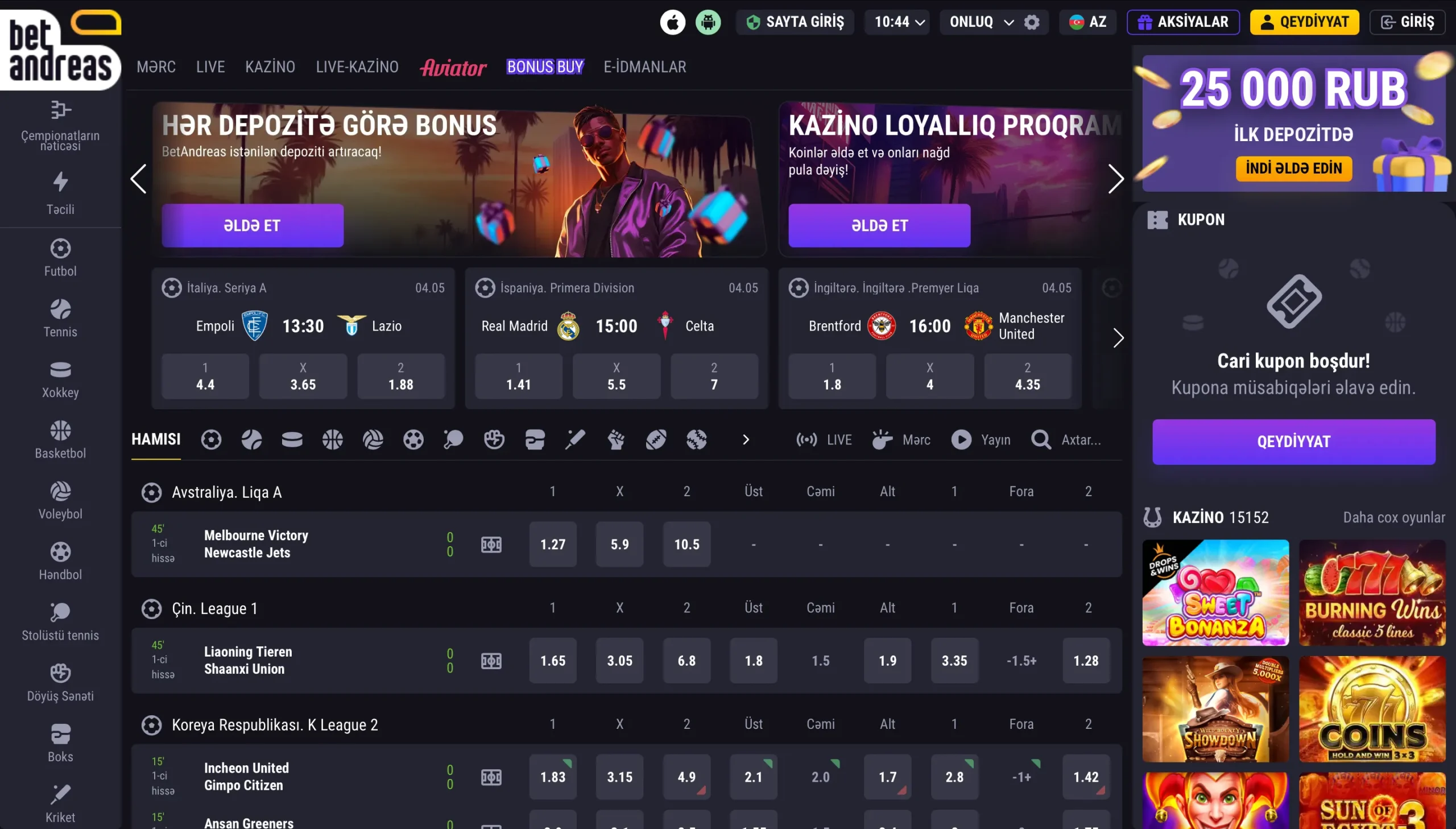Toggle the Yayın stream filter
1456x829 pixels.
(981, 440)
